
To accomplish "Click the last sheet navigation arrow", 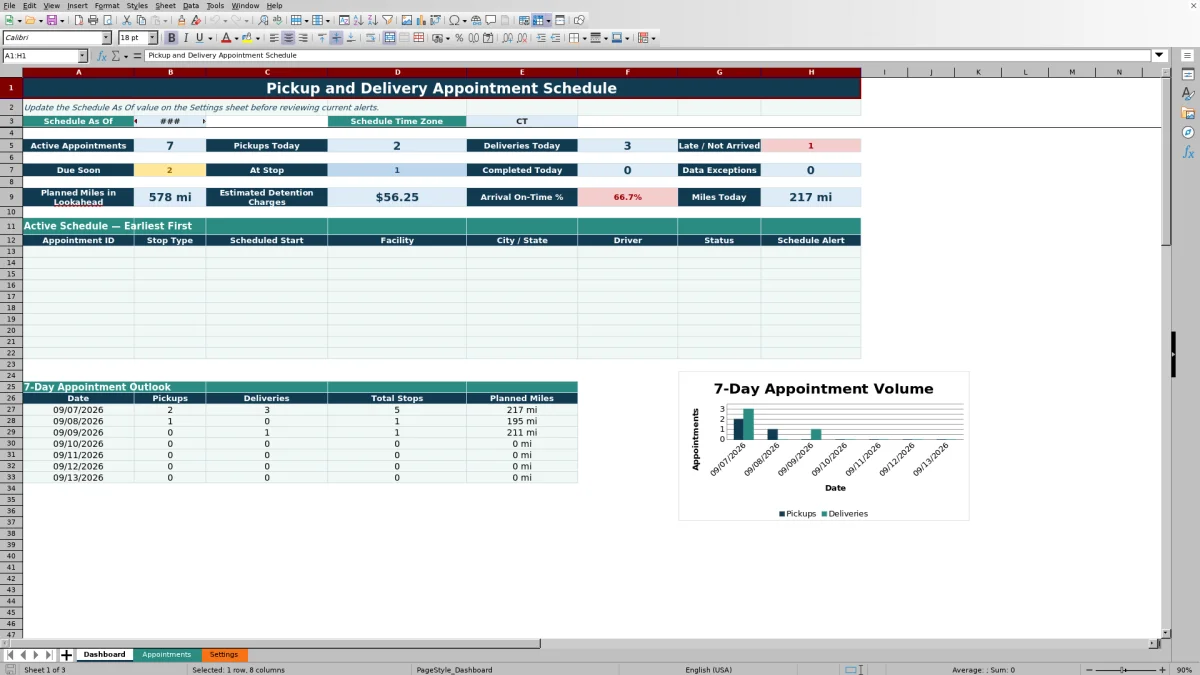I will pos(49,655).
